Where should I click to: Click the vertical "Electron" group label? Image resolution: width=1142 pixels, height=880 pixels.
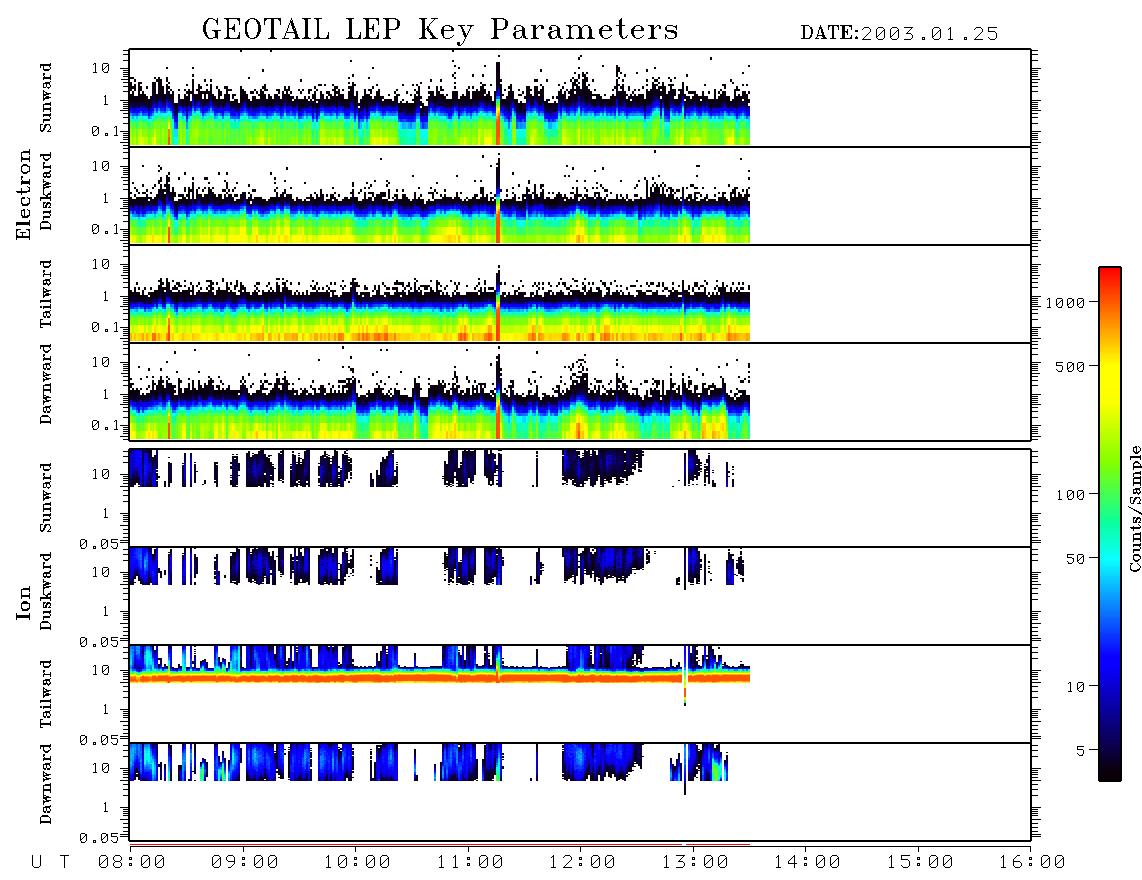[24, 194]
